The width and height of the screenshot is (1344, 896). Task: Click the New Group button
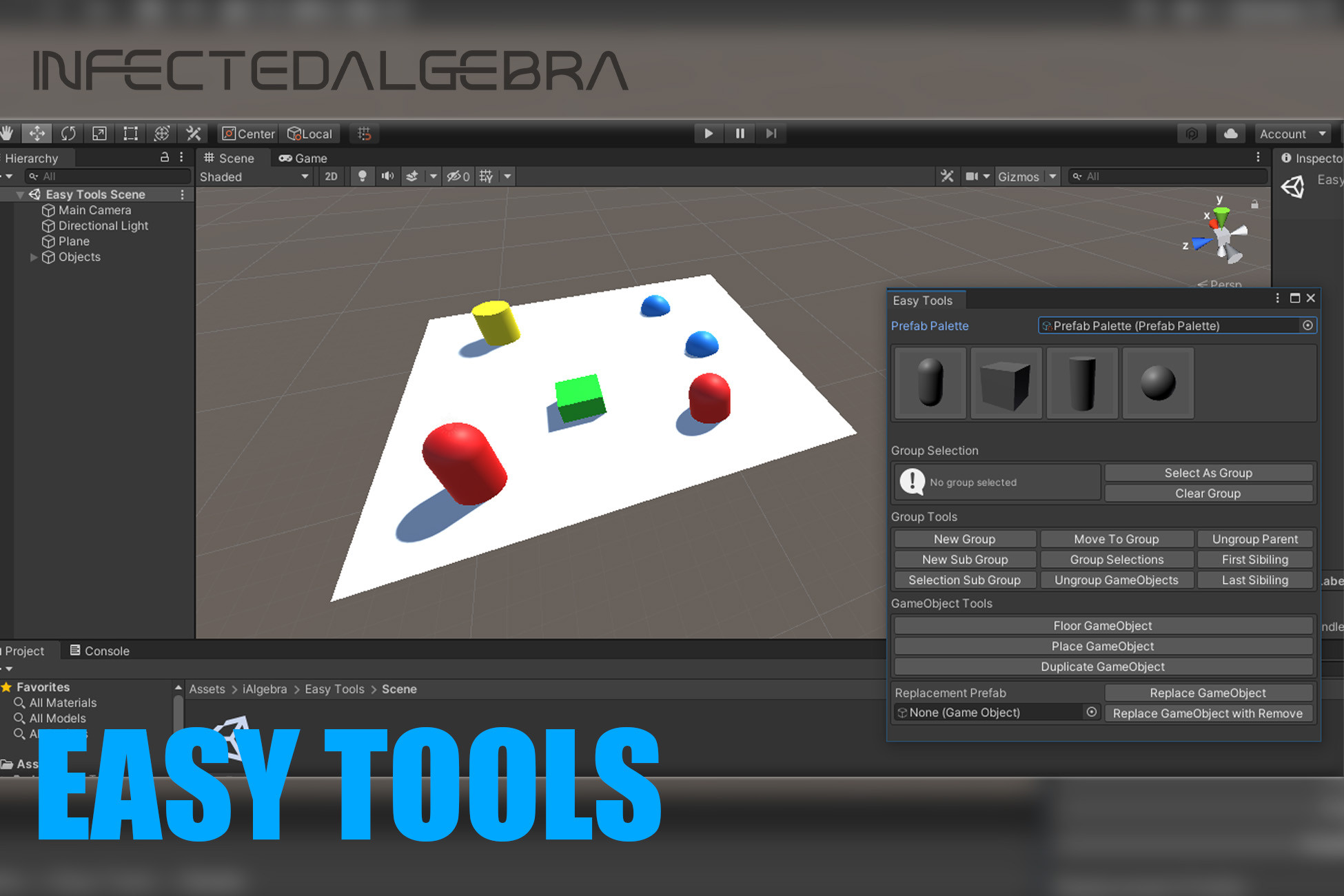964,539
